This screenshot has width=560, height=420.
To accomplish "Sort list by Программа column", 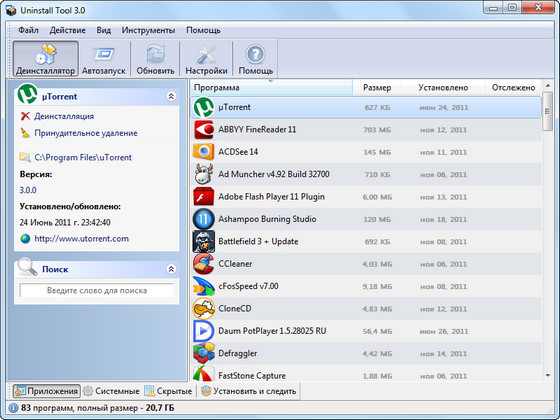I will click(271, 88).
